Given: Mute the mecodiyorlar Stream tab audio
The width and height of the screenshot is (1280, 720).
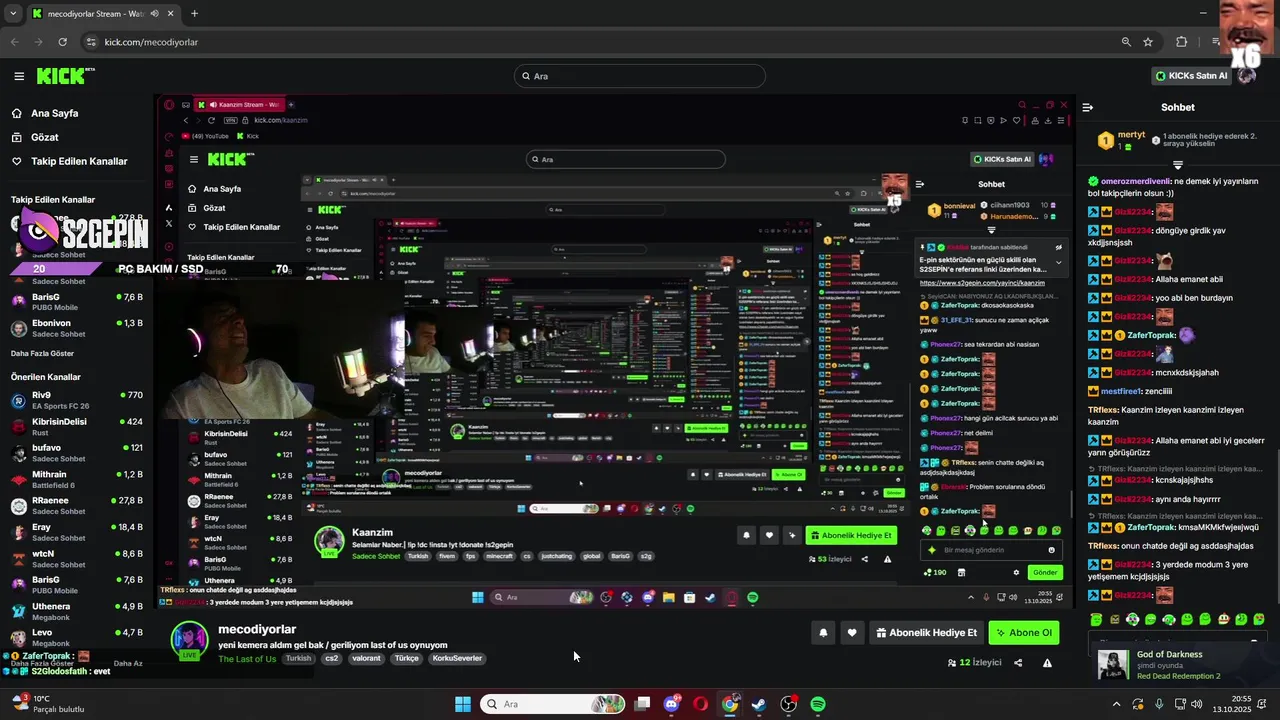Looking at the screenshot, I should (154, 14).
